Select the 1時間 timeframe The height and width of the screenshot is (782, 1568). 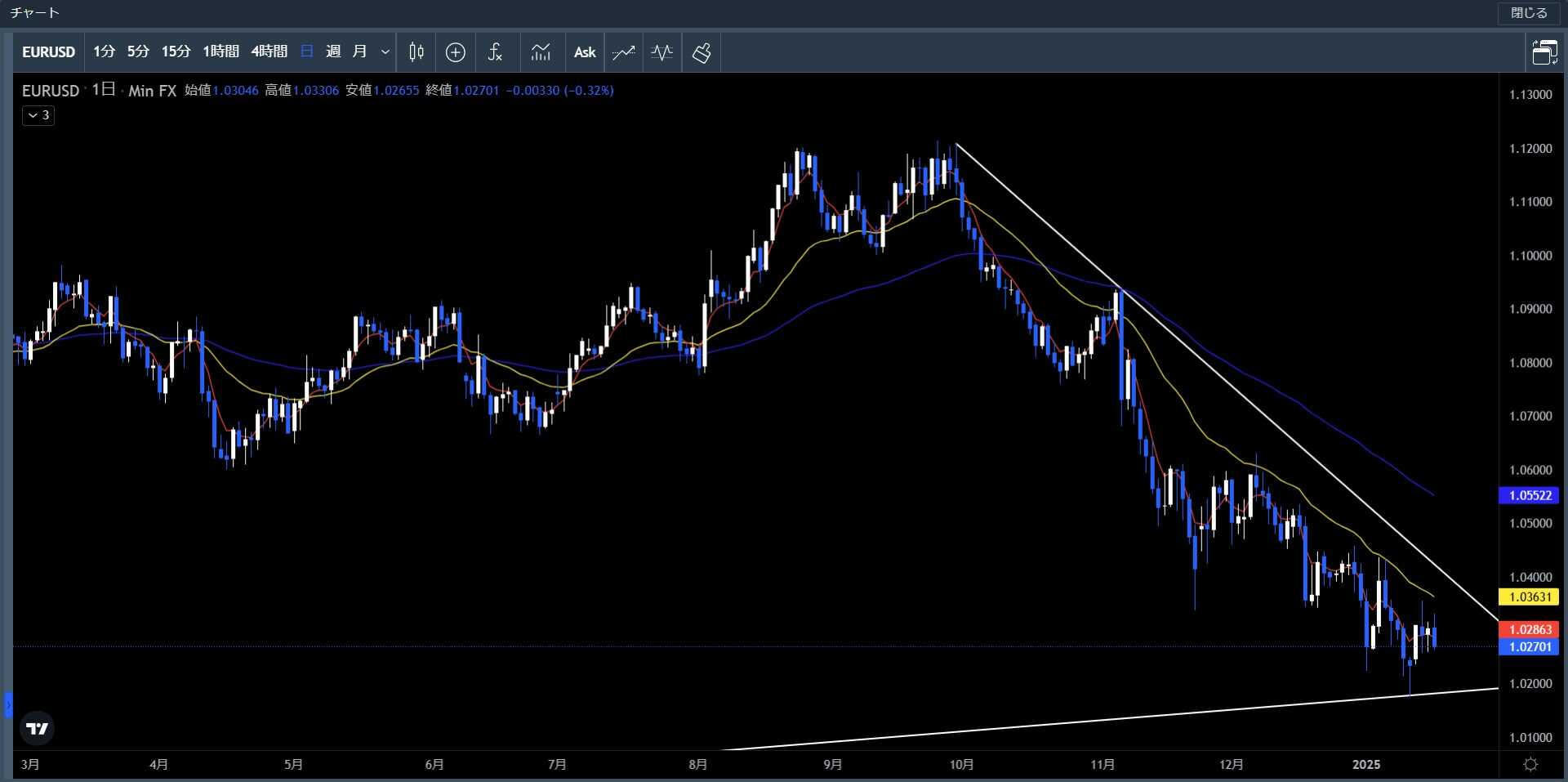point(220,52)
